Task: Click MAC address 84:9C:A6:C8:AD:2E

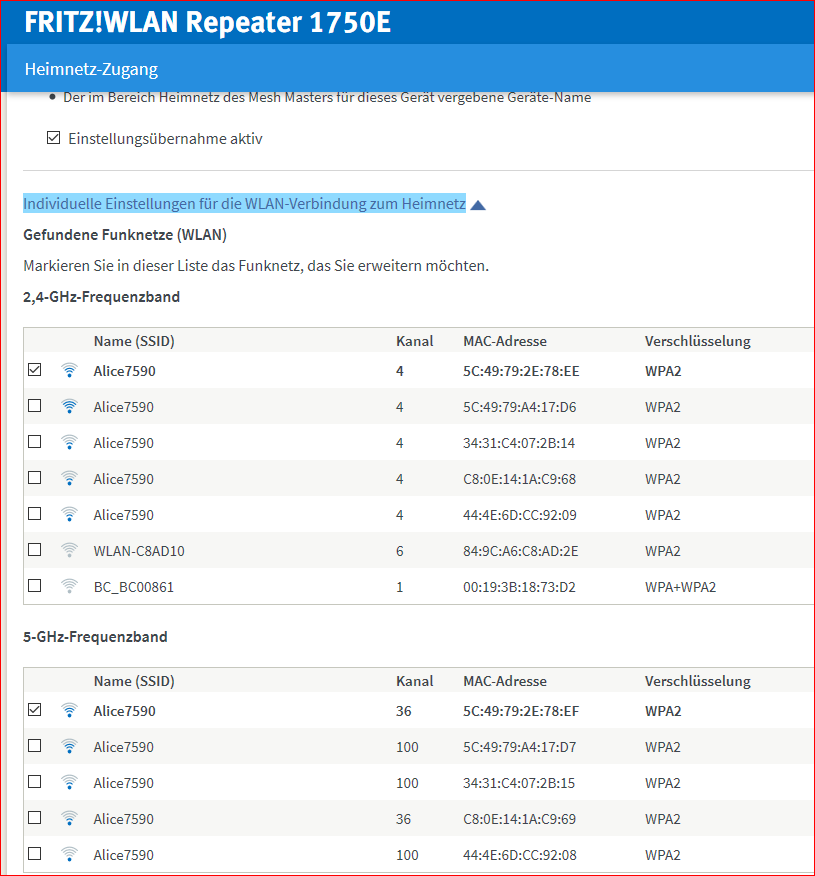Action: pos(521,551)
